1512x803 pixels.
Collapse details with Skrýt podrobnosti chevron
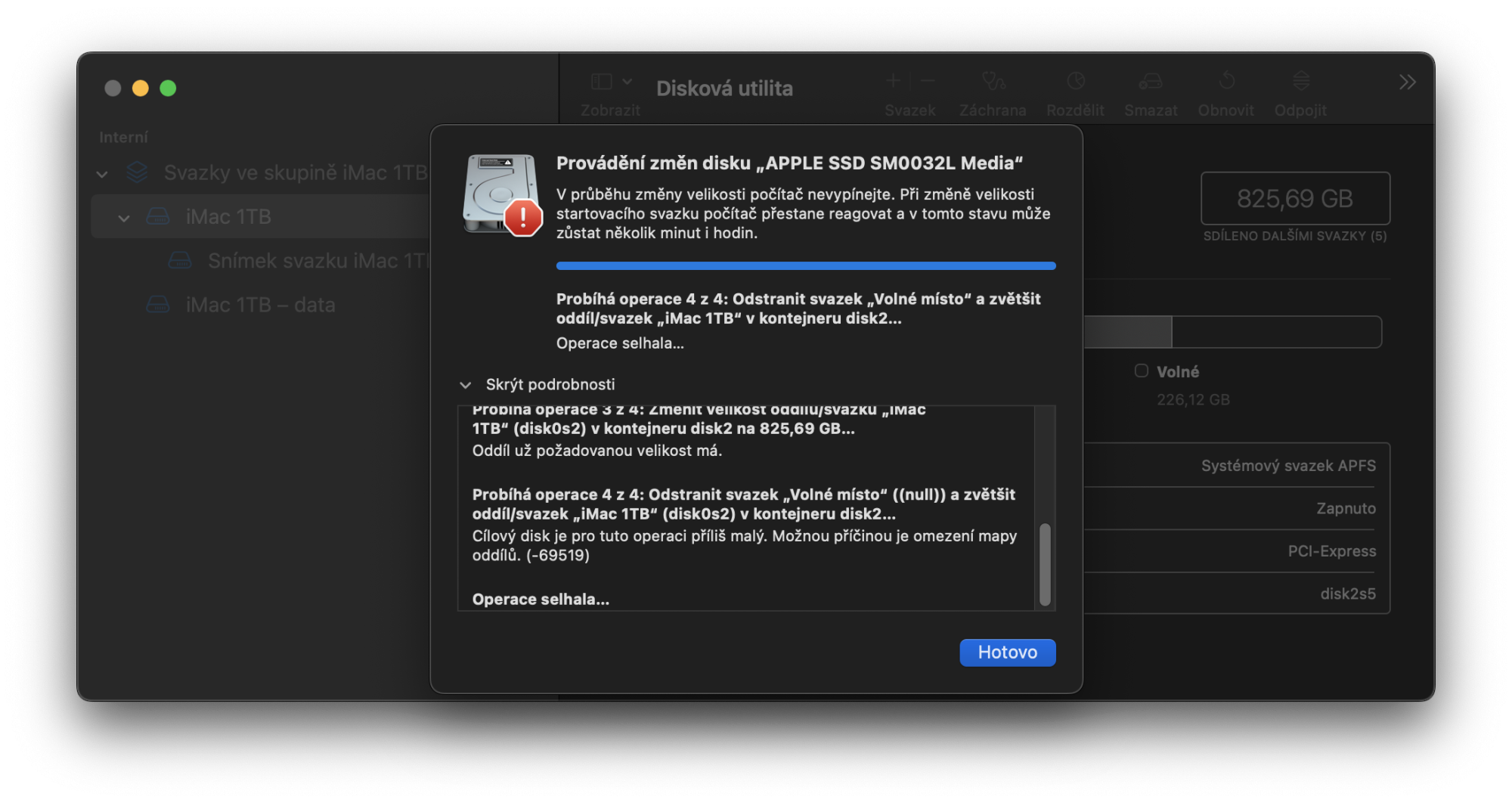pyautogui.click(x=466, y=385)
